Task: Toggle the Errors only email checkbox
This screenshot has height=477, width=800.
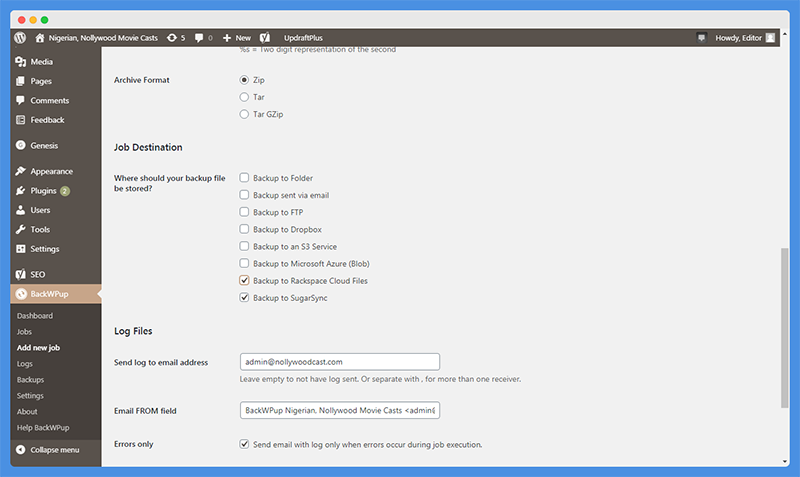Action: (x=244, y=444)
